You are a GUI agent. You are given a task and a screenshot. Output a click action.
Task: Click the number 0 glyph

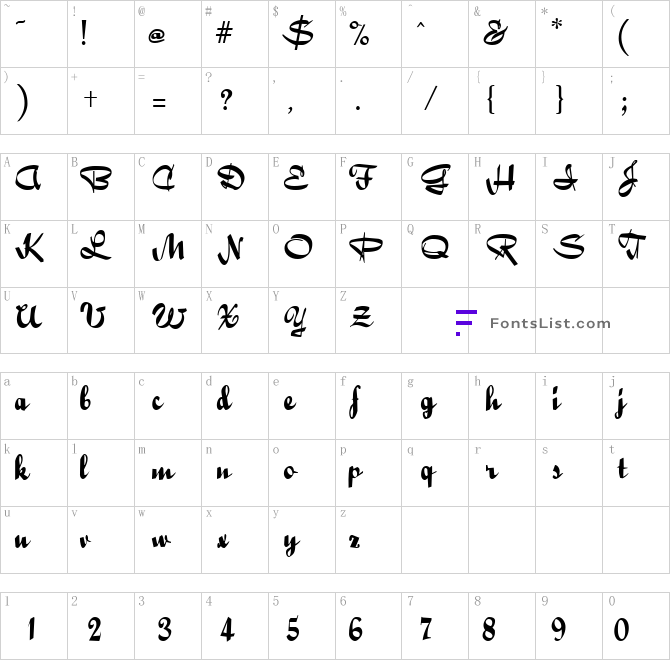[622, 630]
